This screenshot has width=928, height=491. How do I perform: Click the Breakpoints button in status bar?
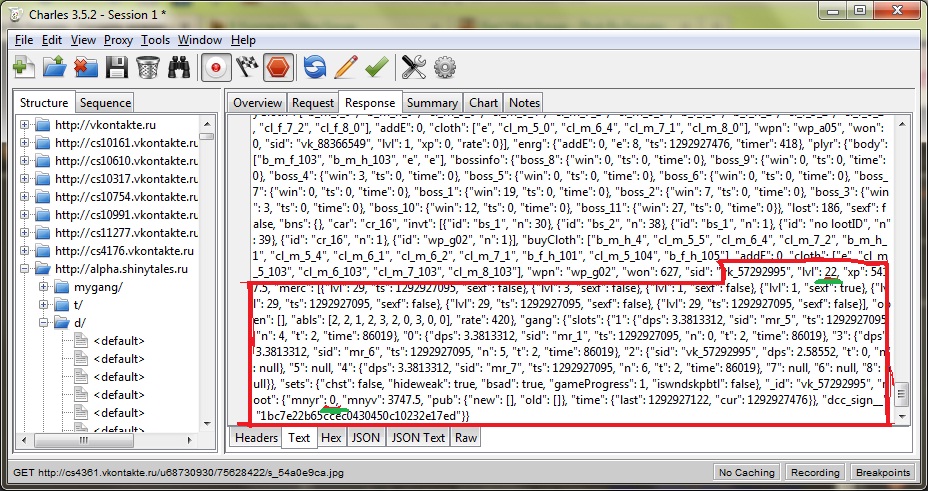click(x=883, y=472)
